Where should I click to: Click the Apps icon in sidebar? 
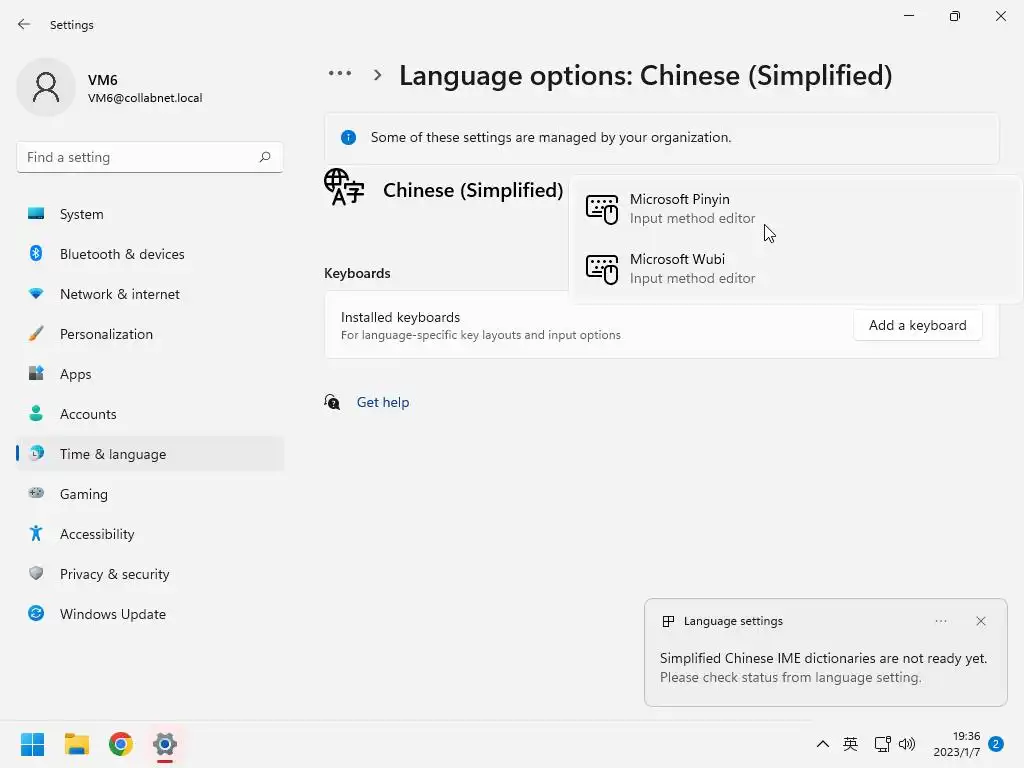coord(36,374)
